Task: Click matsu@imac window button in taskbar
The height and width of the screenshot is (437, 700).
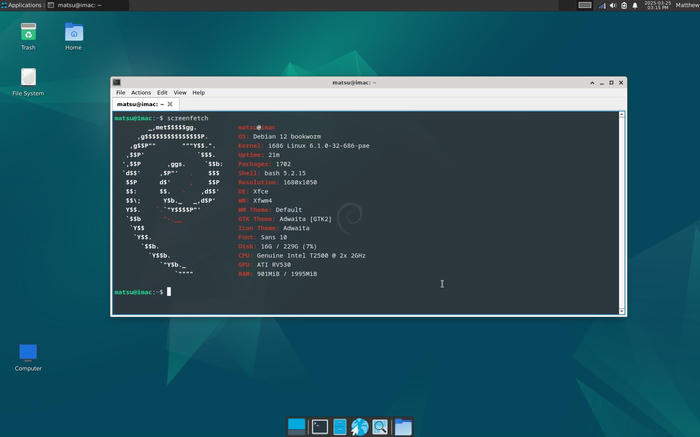Action: 87,5
